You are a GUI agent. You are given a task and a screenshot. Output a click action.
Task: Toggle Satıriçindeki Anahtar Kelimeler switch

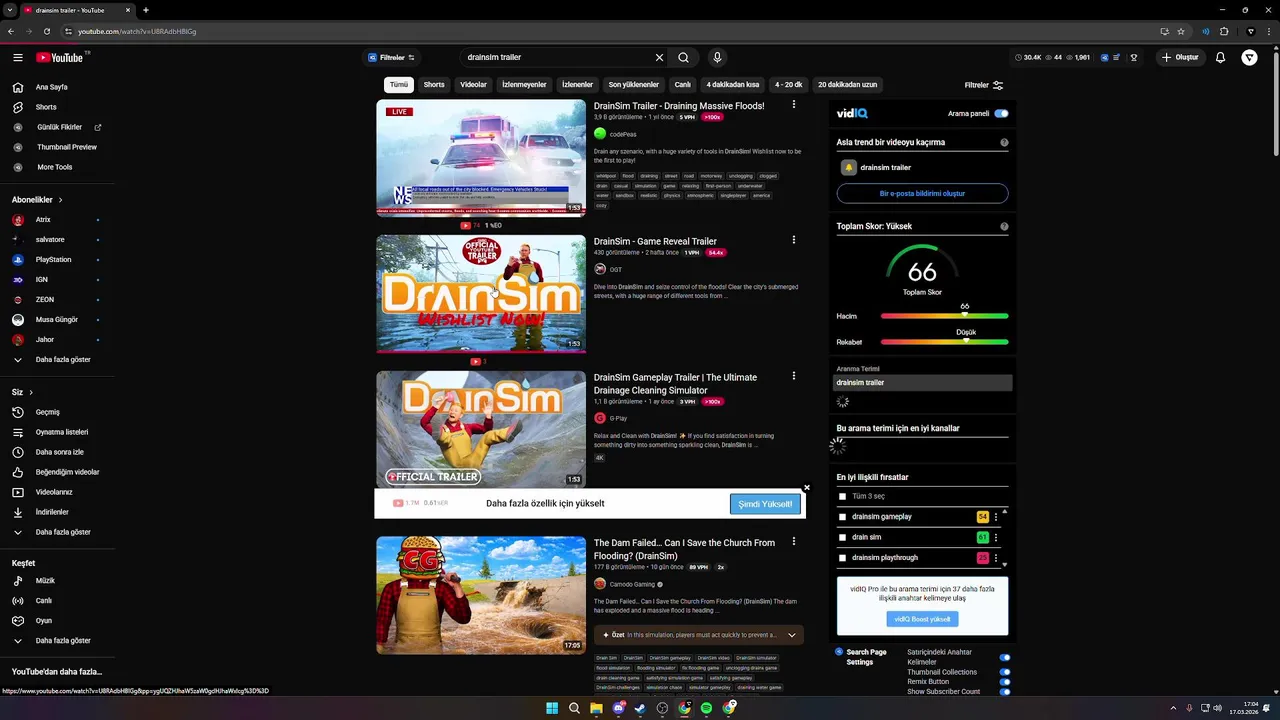pos(1005,657)
